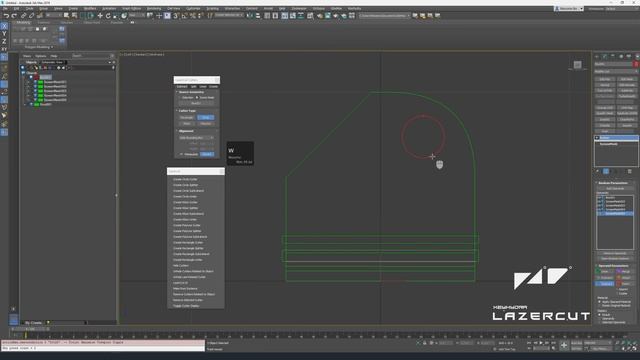Click the Circle cutter type button
Screen dimensions: 640x360
coord(206,118)
